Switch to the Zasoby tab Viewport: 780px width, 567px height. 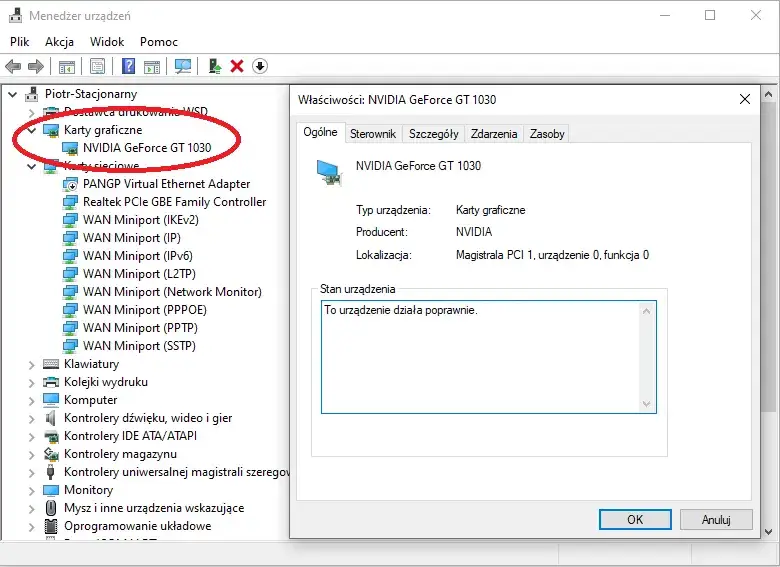tap(547, 134)
